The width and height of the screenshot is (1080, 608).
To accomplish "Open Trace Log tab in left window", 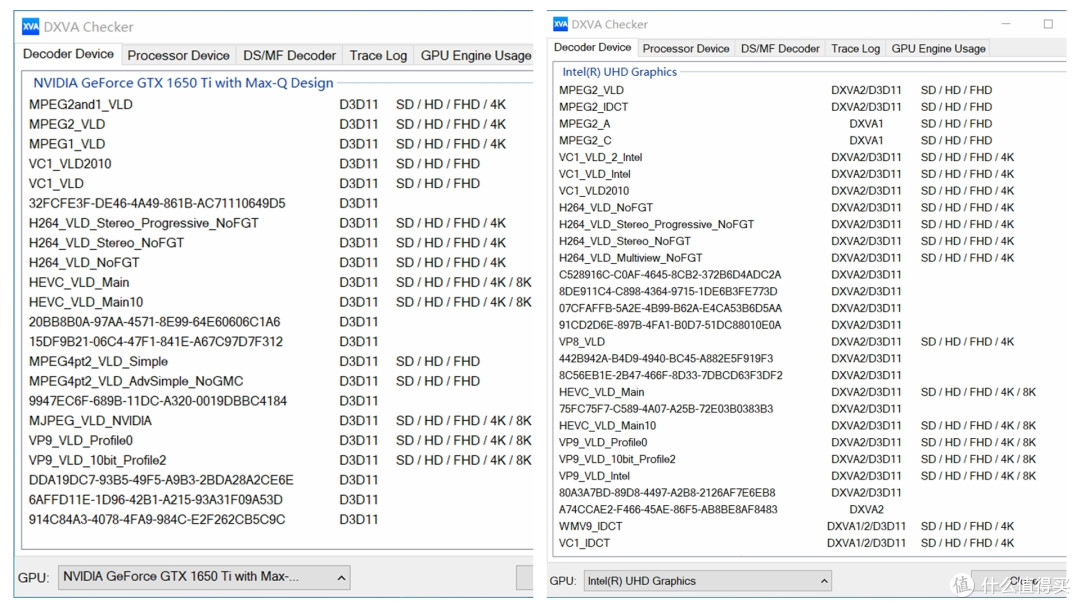I will 378,55.
